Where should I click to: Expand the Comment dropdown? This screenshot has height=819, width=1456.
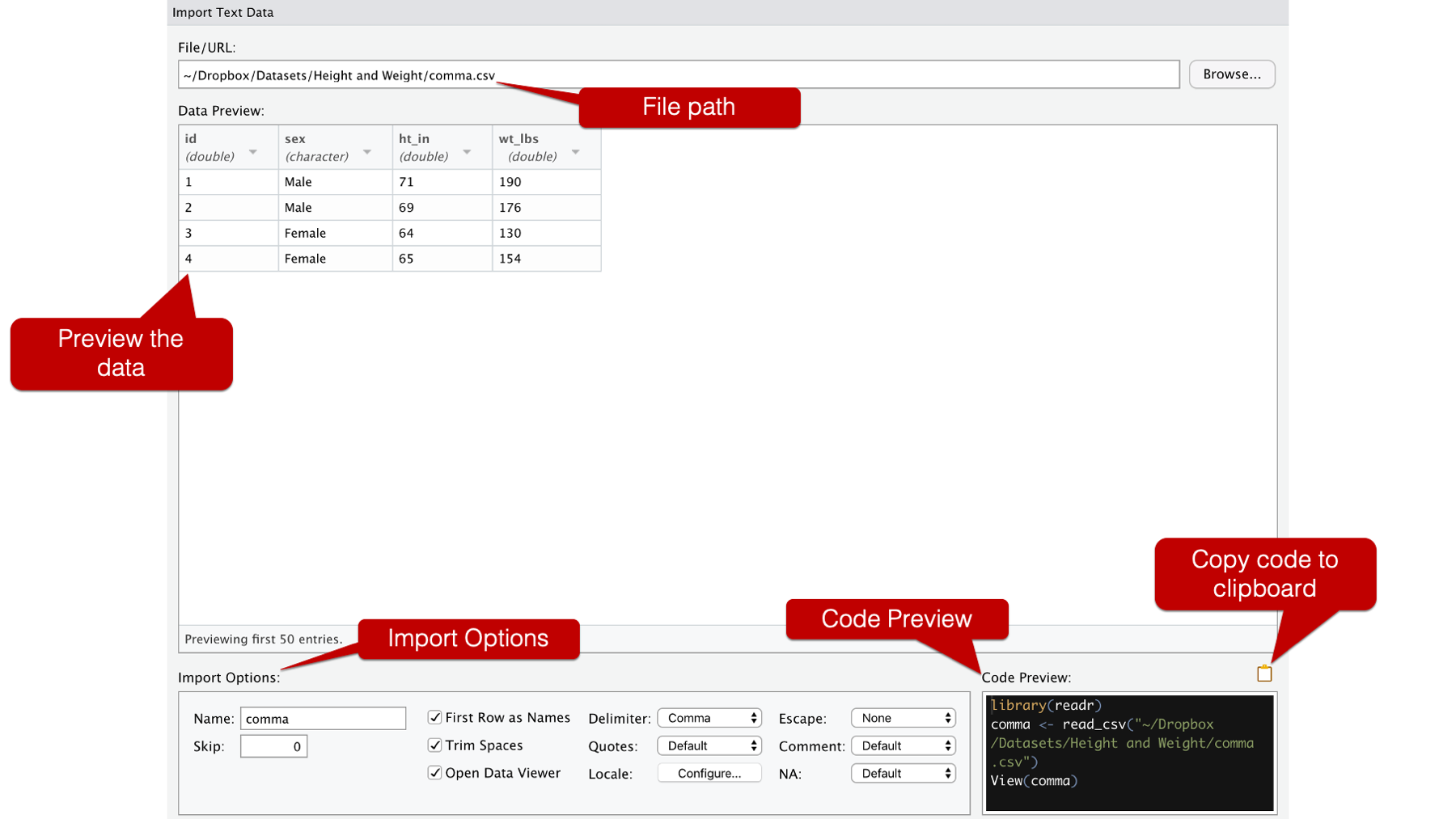[904, 745]
